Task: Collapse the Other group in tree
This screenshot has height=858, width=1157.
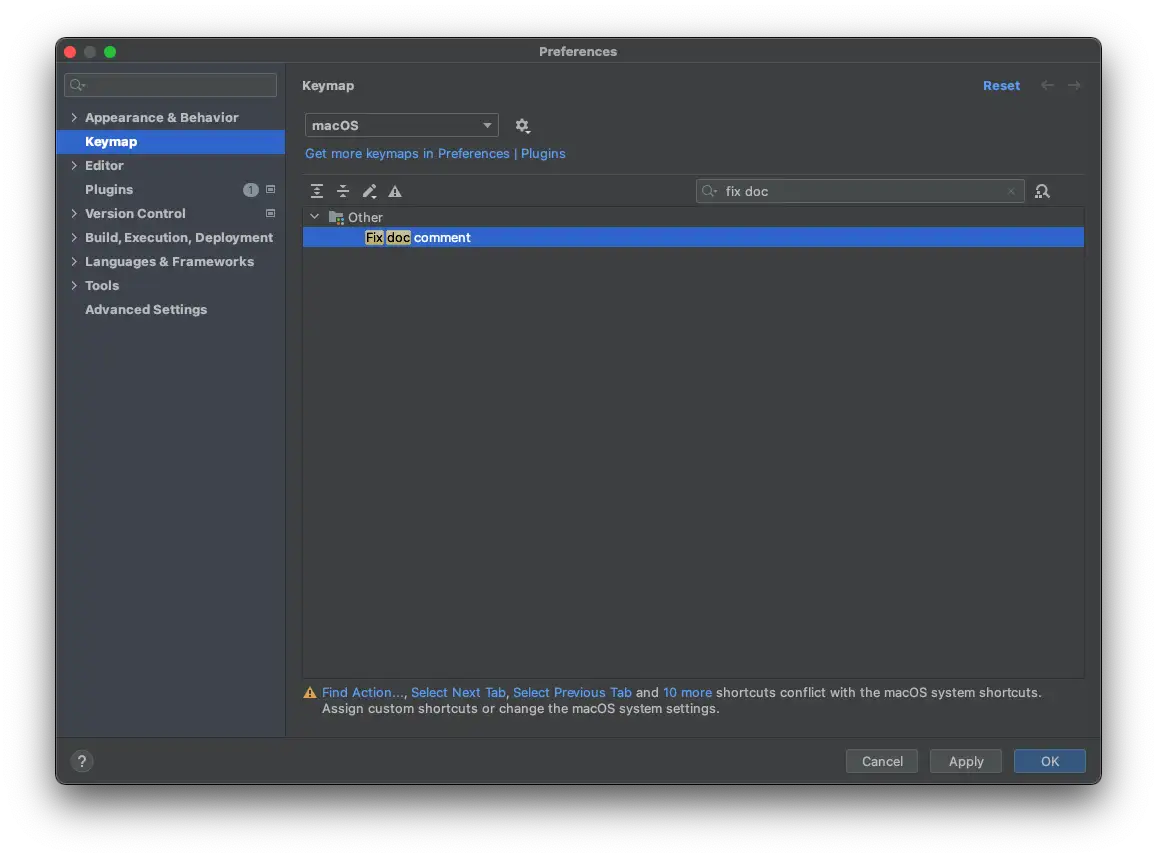Action: [x=315, y=217]
